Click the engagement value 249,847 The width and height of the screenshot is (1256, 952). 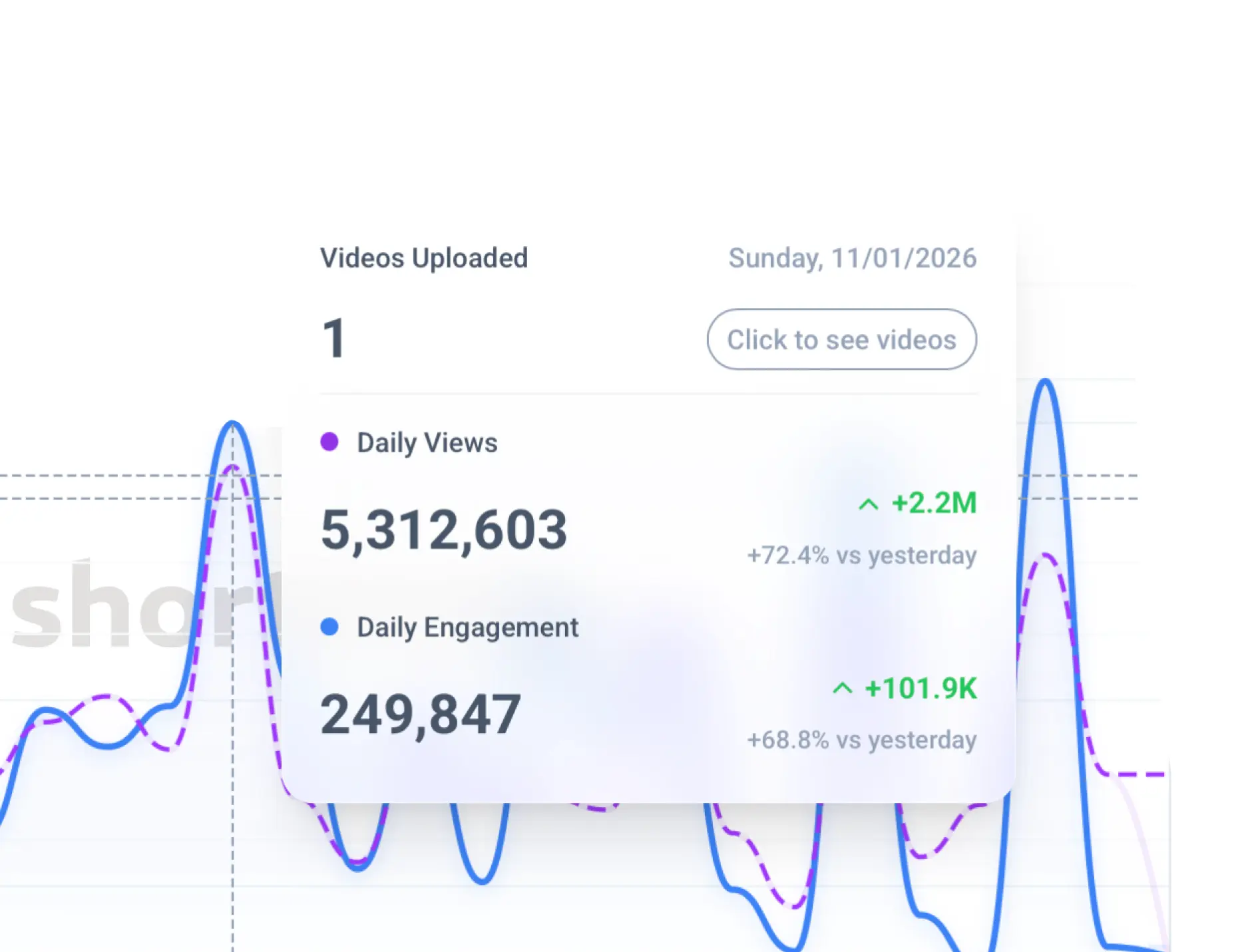point(421,715)
